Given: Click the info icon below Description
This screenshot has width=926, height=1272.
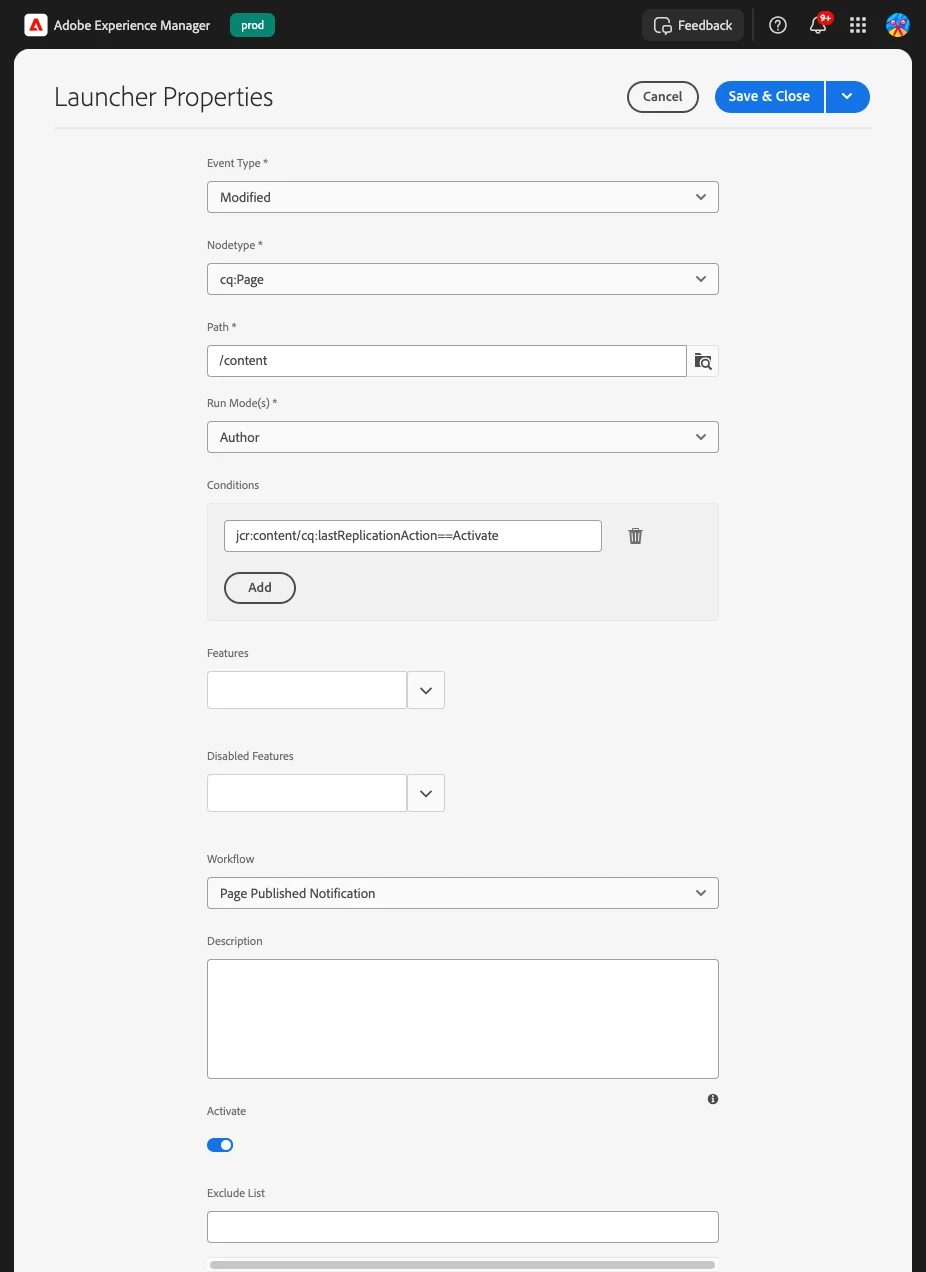Looking at the screenshot, I should (x=713, y=1099).
